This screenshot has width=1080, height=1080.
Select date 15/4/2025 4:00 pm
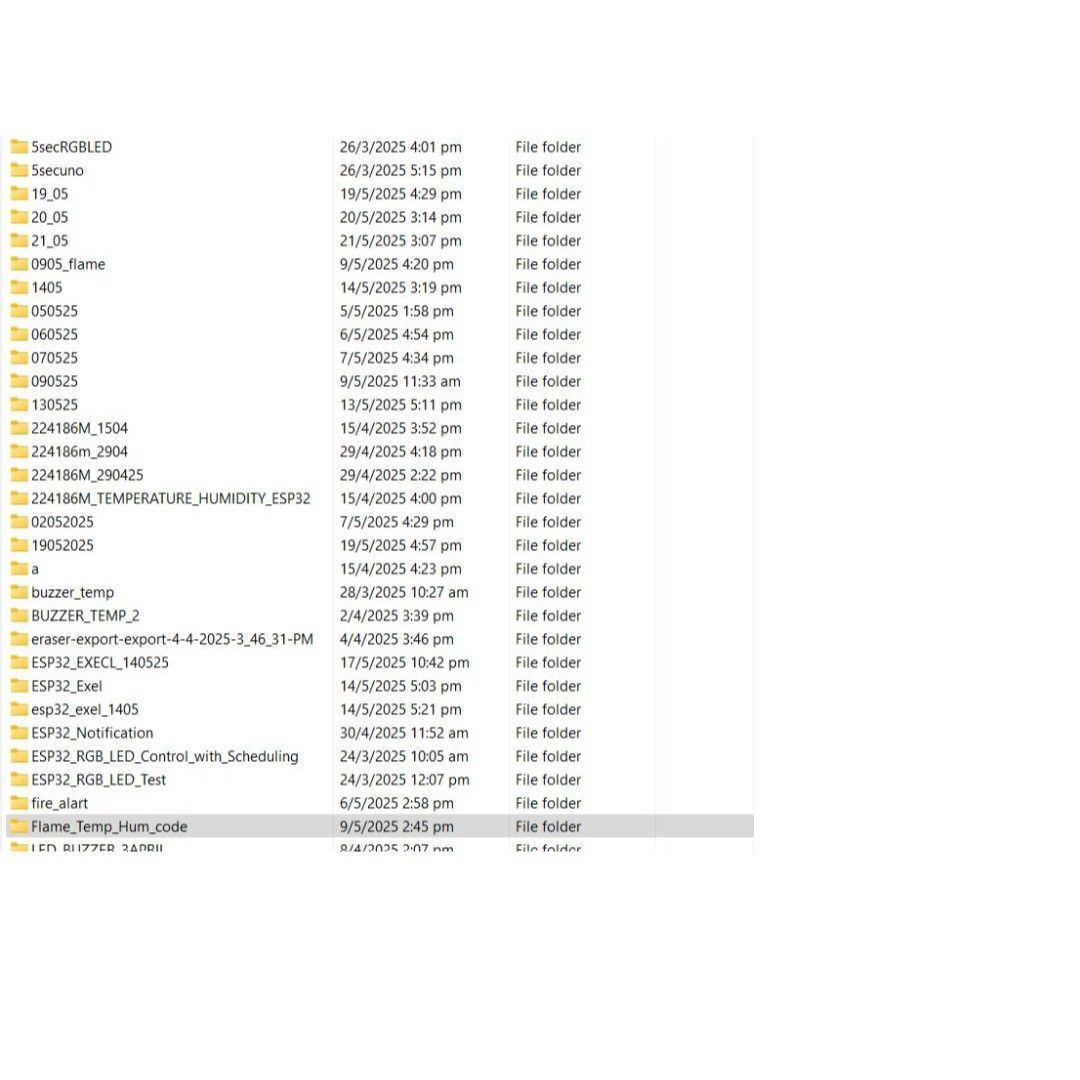[400, 498]
